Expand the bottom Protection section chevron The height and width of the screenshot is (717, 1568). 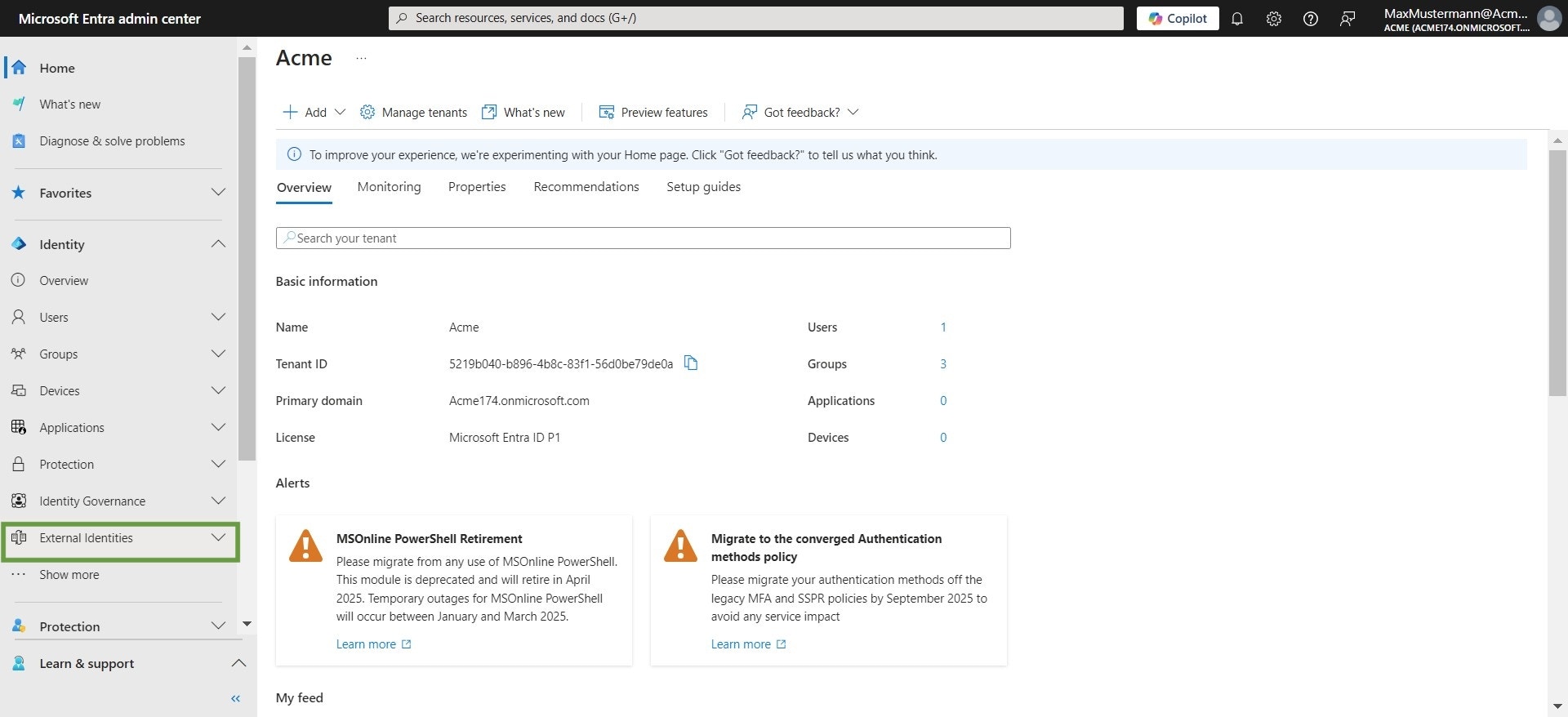[x=218, y=626]
